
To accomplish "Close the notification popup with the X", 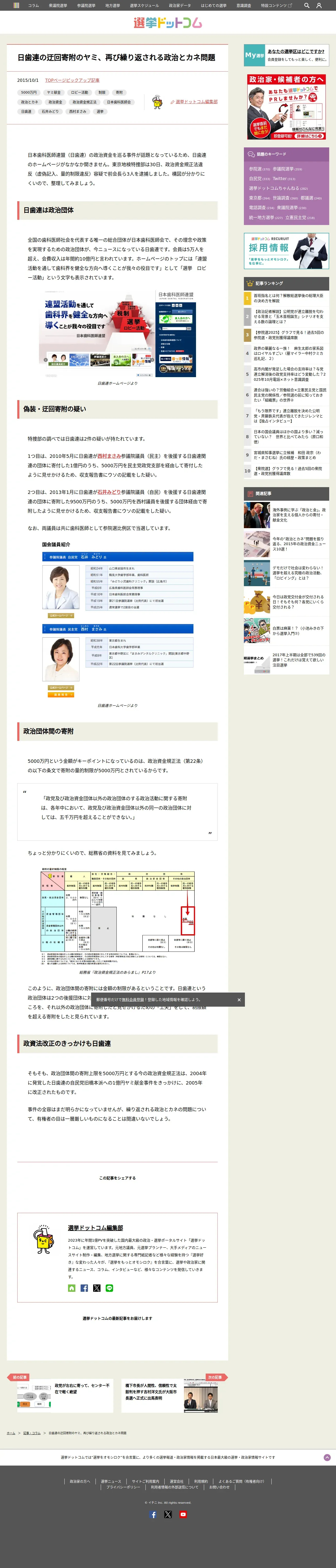I will tap(239, 1000).
